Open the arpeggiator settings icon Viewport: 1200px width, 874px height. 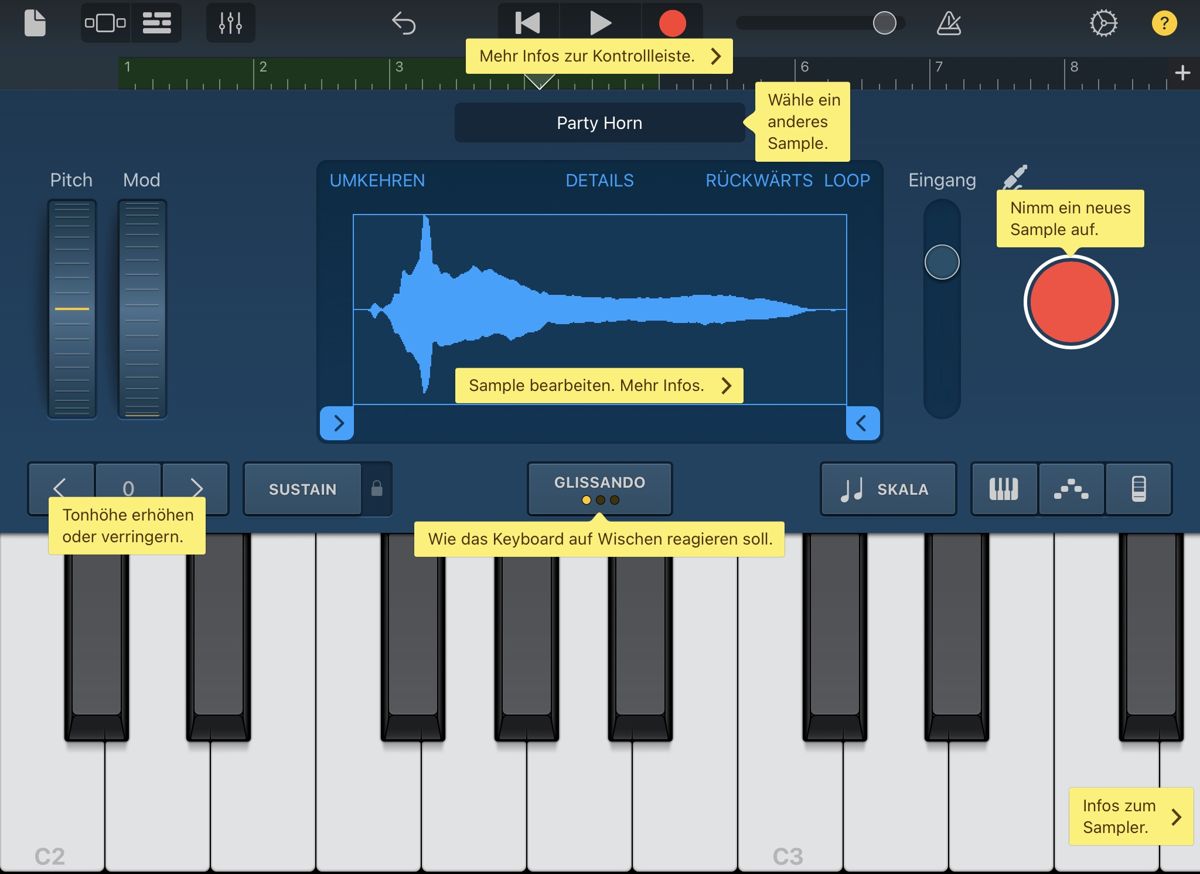tap(1071, 489)
